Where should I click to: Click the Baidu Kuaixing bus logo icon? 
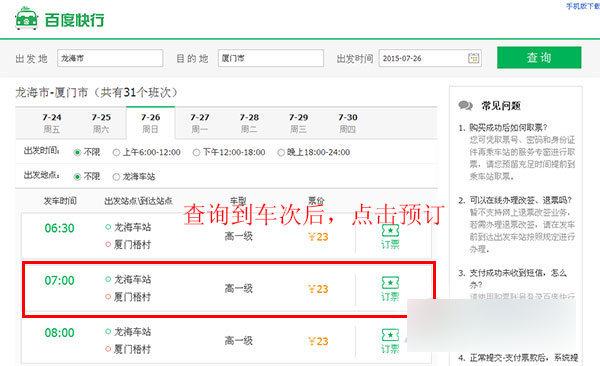point(26,18)
